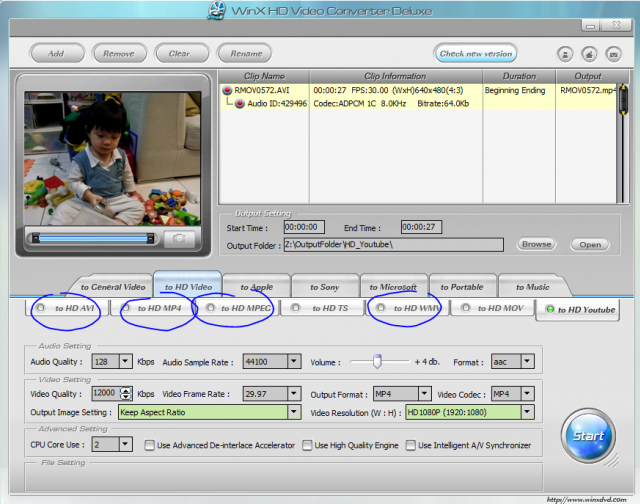
Task: Click the user/register icon in the top right
Action: (x=565, y=54)
